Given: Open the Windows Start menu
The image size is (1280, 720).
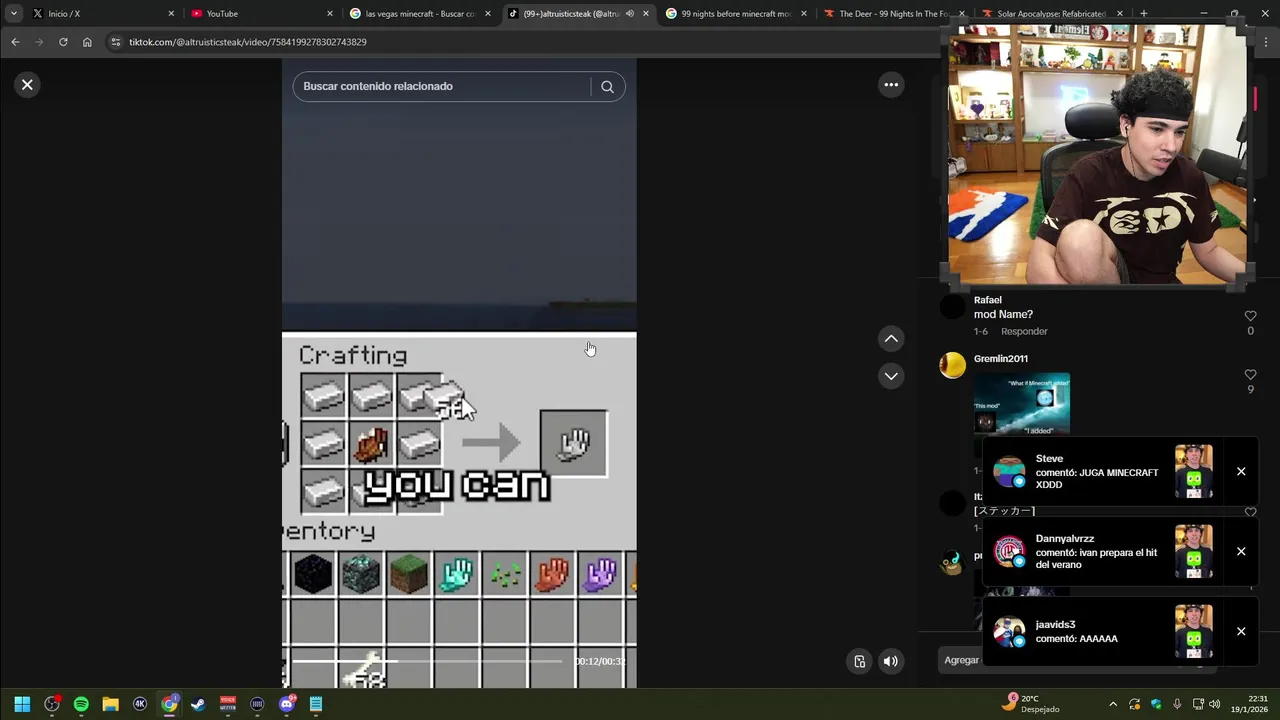Looking at the screenshot, I should coord(22,704).
